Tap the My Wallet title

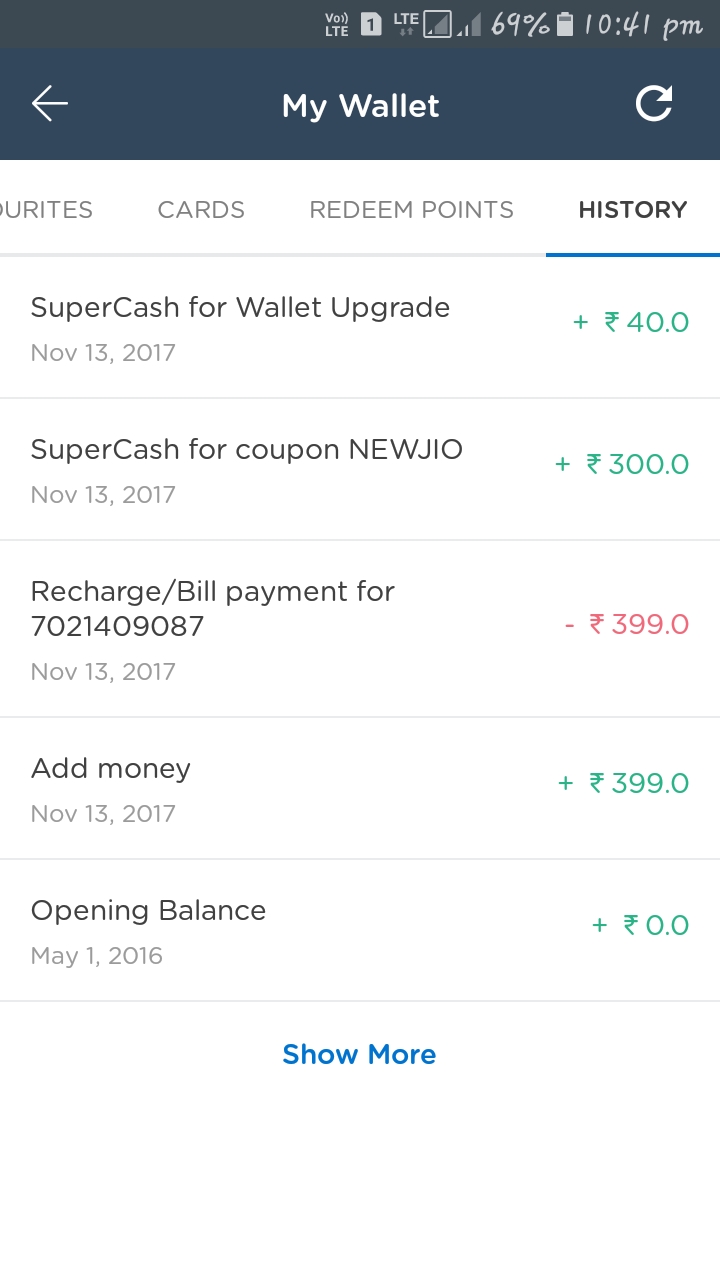coord(360,105)
